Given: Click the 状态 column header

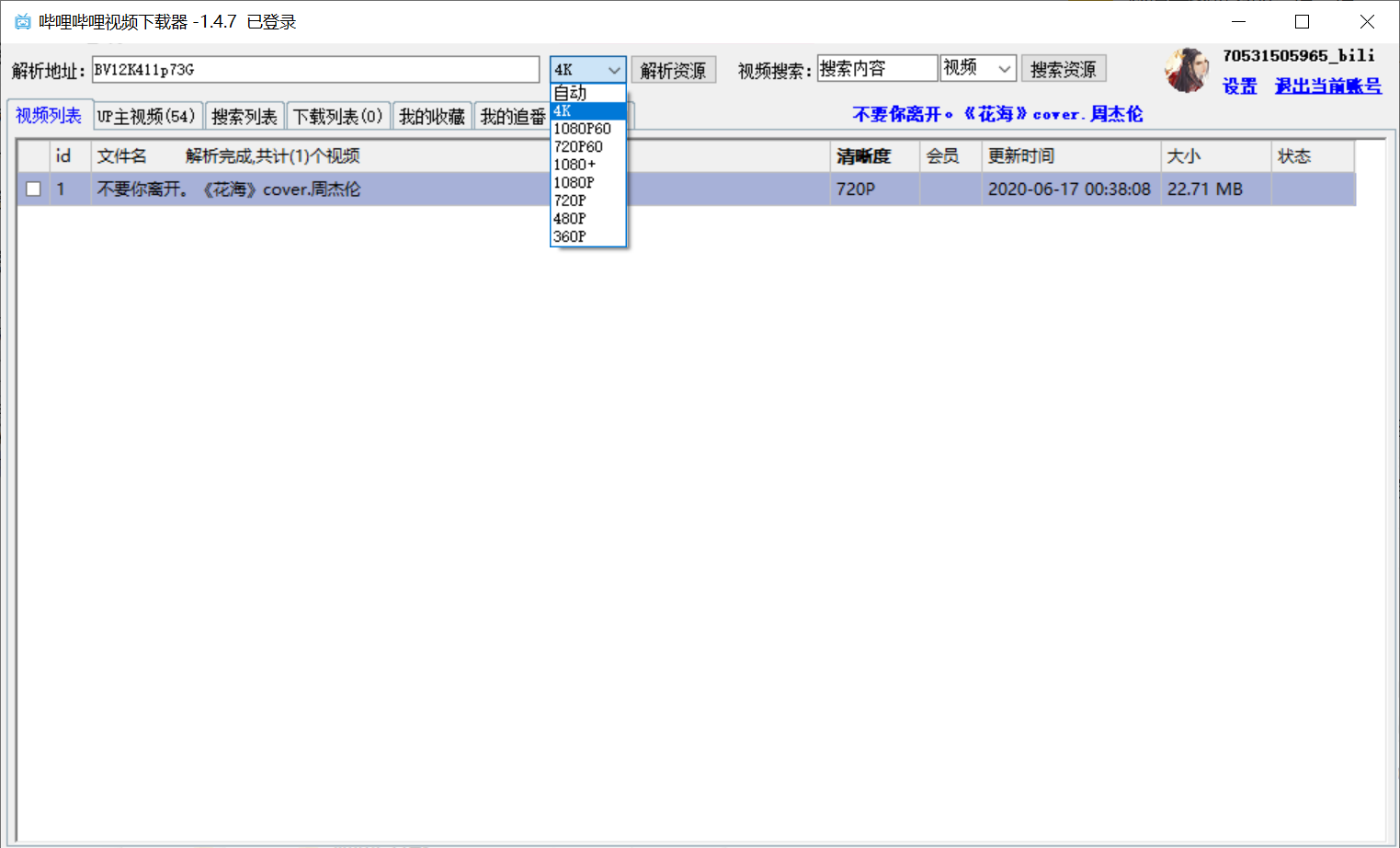Looking at the screenshot, I should (1313, 156).
